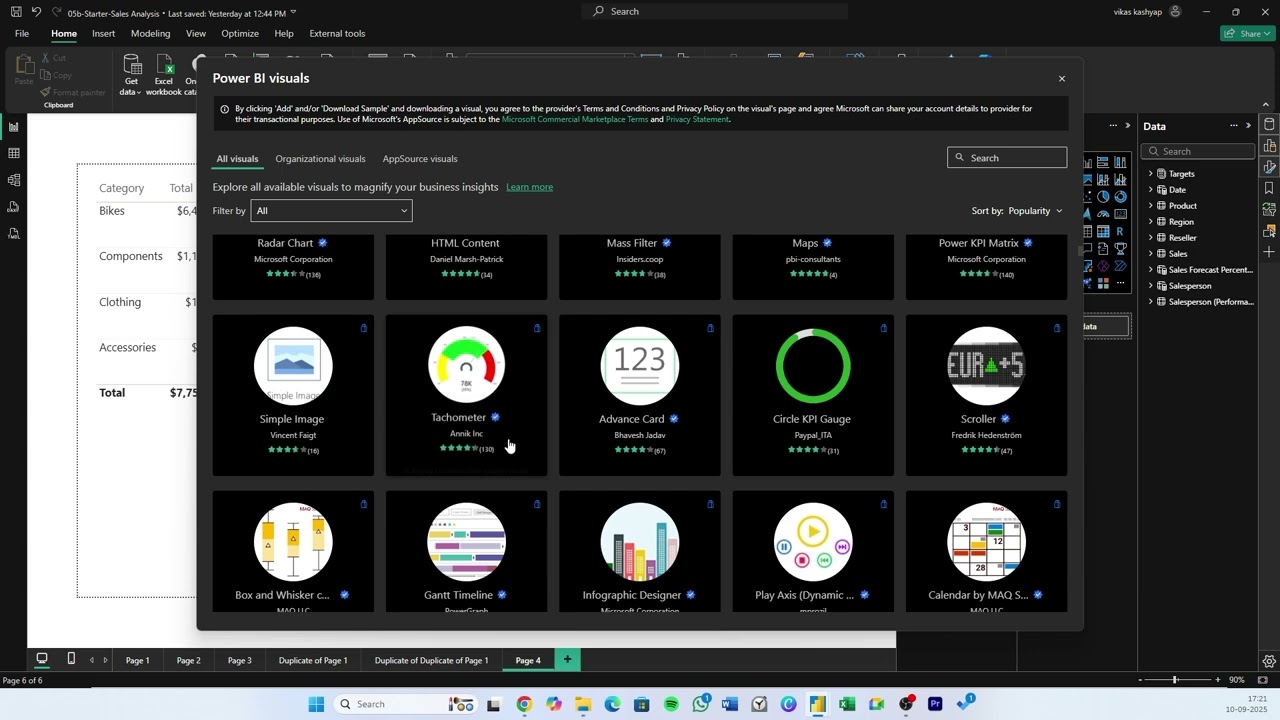
Task: Open the Modeling ribbon tab
Action: pyautogui.click(x=150, y=33)
